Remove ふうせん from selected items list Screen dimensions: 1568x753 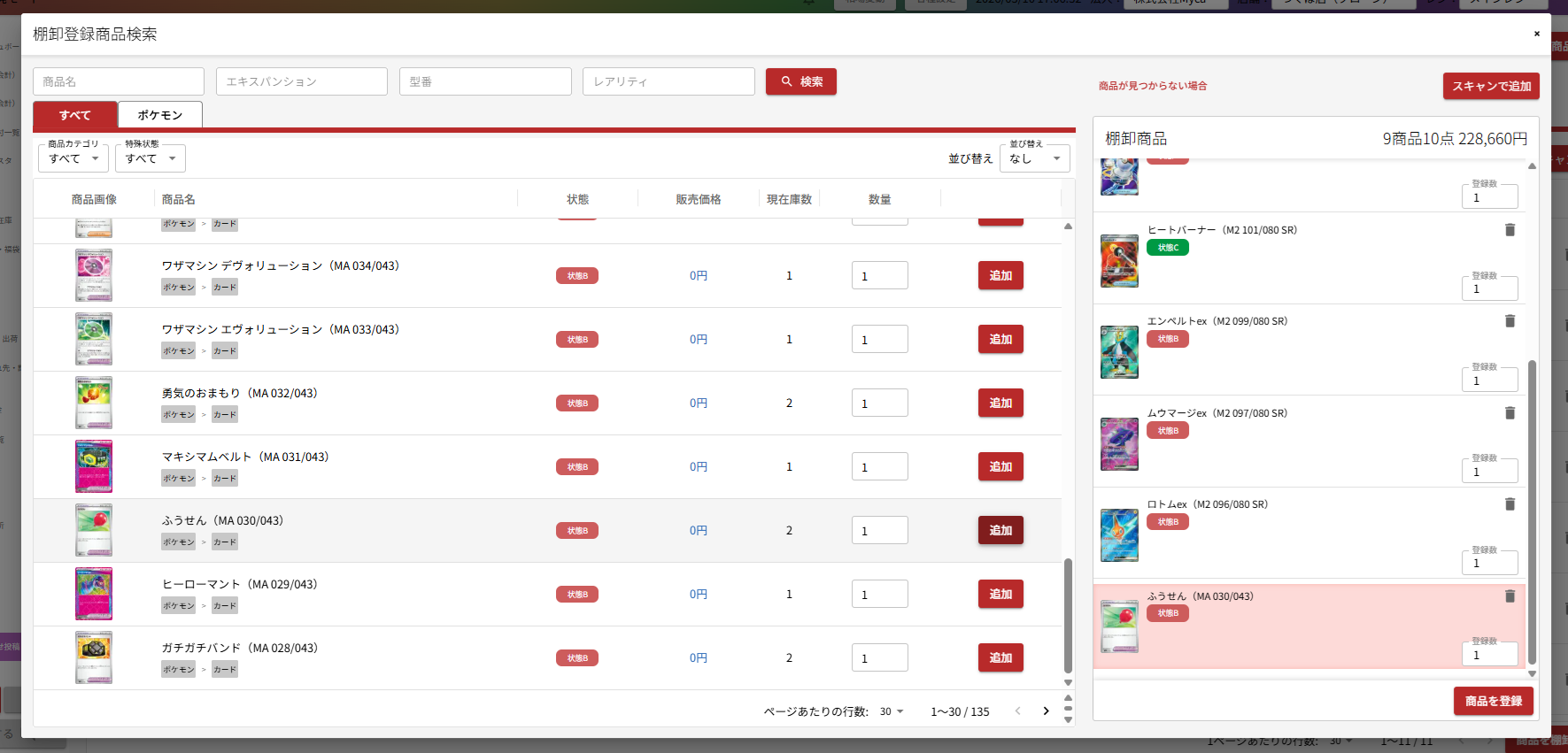[1510, 596]
